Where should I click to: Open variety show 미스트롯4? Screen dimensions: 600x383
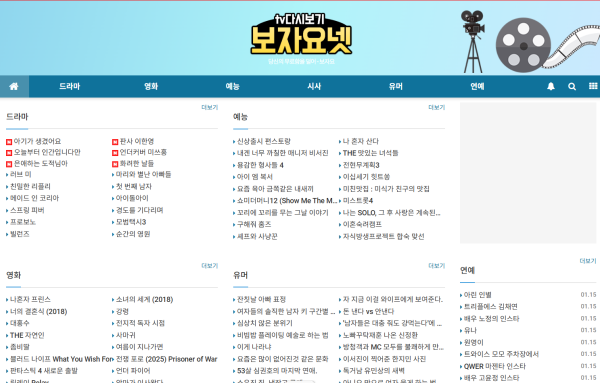[357, 201]
